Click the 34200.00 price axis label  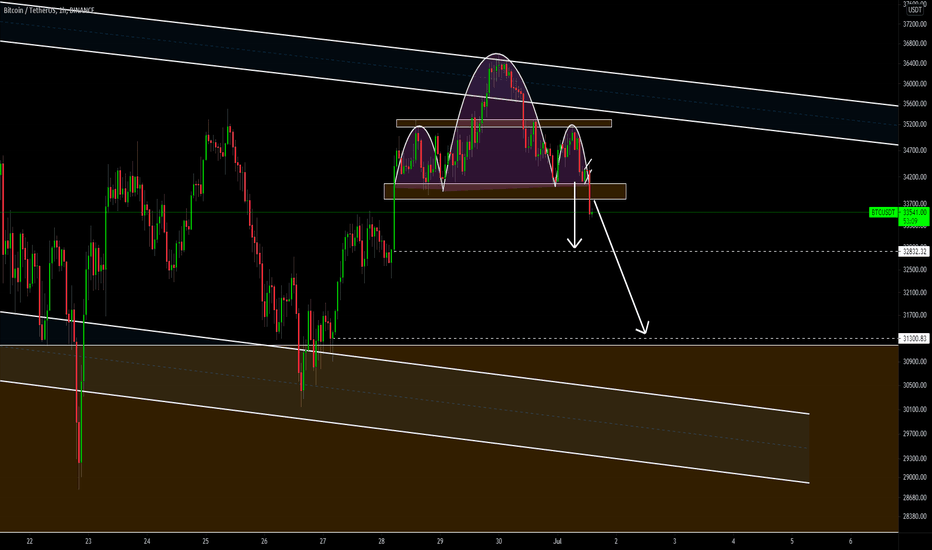915,177
